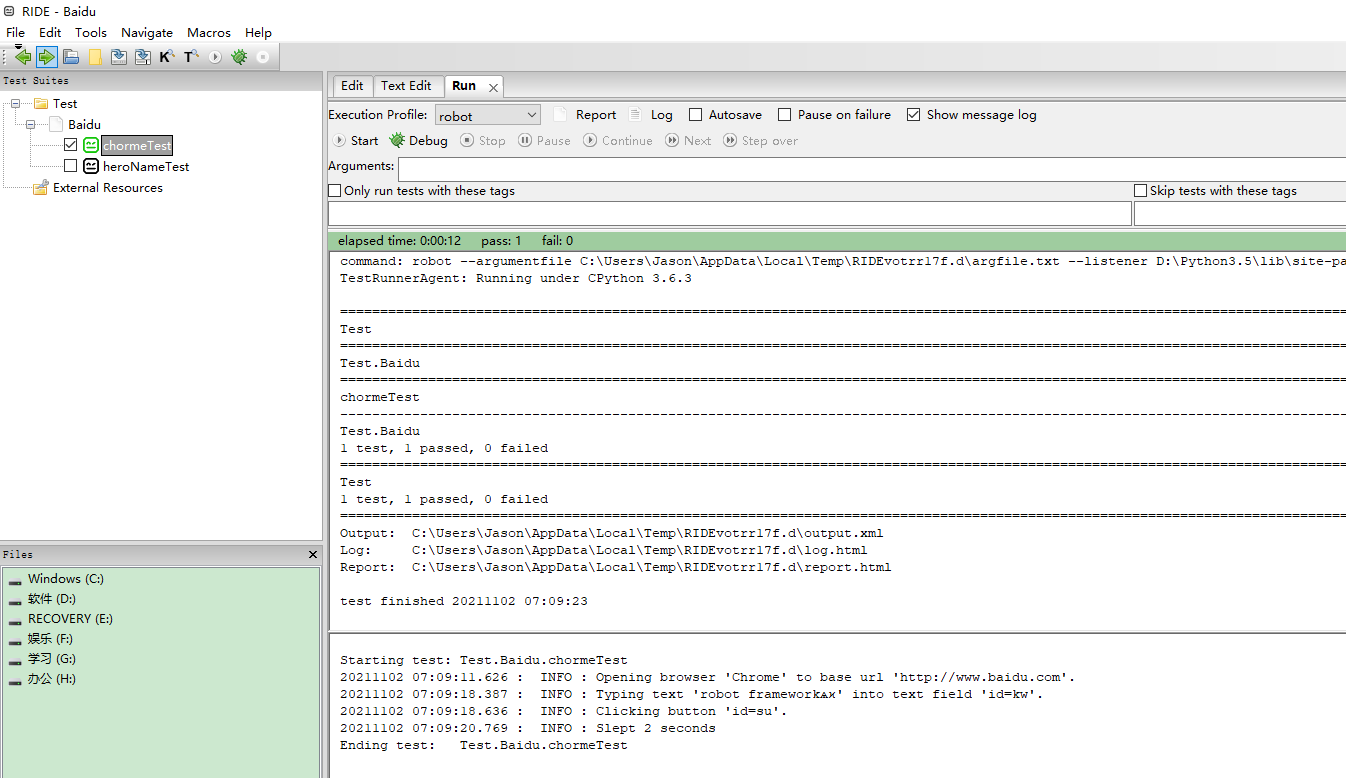This screenshot has width=1346, height=778.
Task: Click the Baidu file icon
Action: click(x=56, y=124)
